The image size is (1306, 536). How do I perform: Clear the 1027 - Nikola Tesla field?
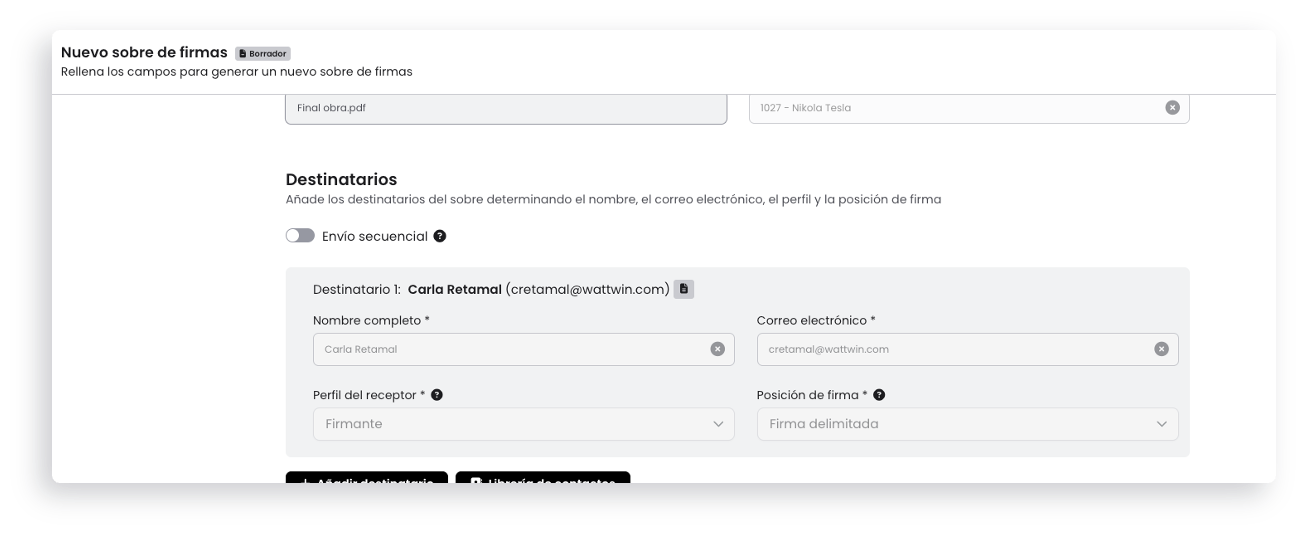1172,107
